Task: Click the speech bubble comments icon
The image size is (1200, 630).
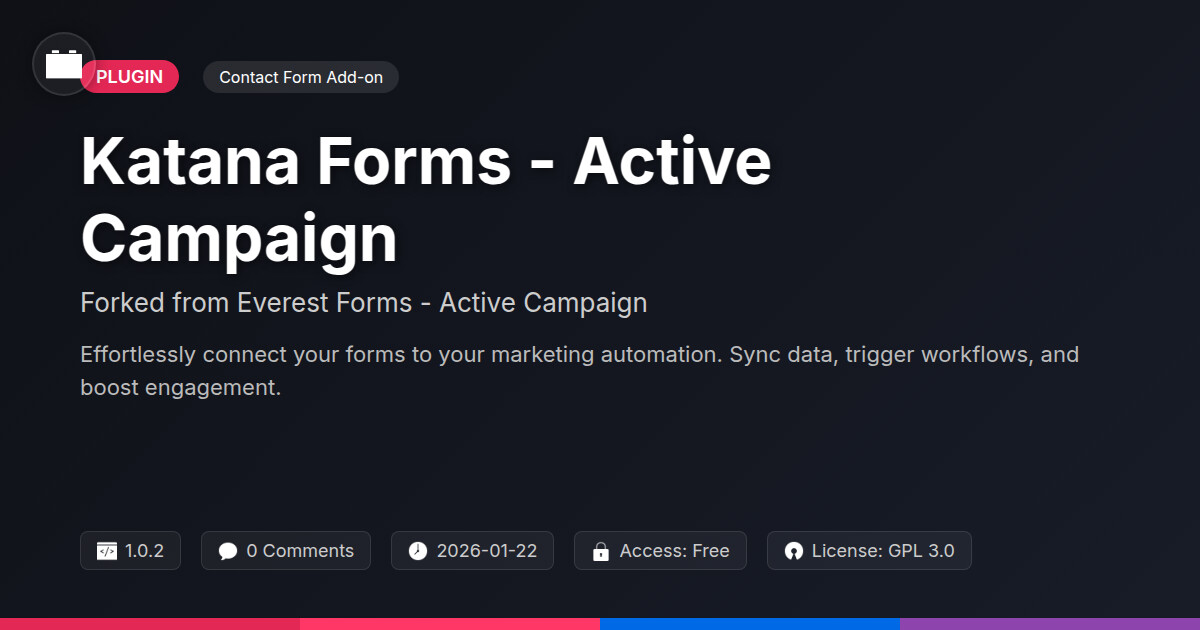Action: [228, 551]
